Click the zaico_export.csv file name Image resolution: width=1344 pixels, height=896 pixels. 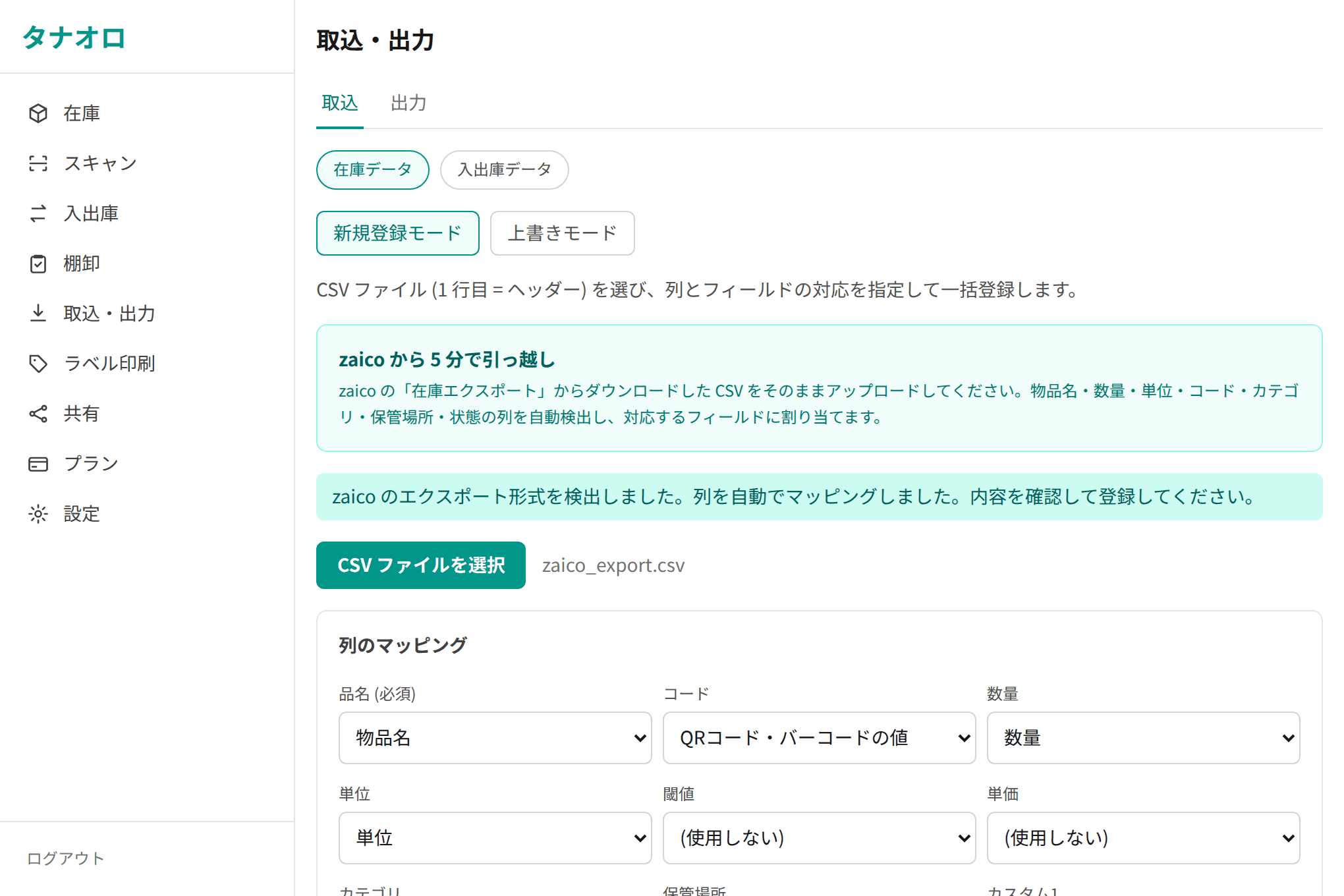pyautogui.click(x=613, y=565)
